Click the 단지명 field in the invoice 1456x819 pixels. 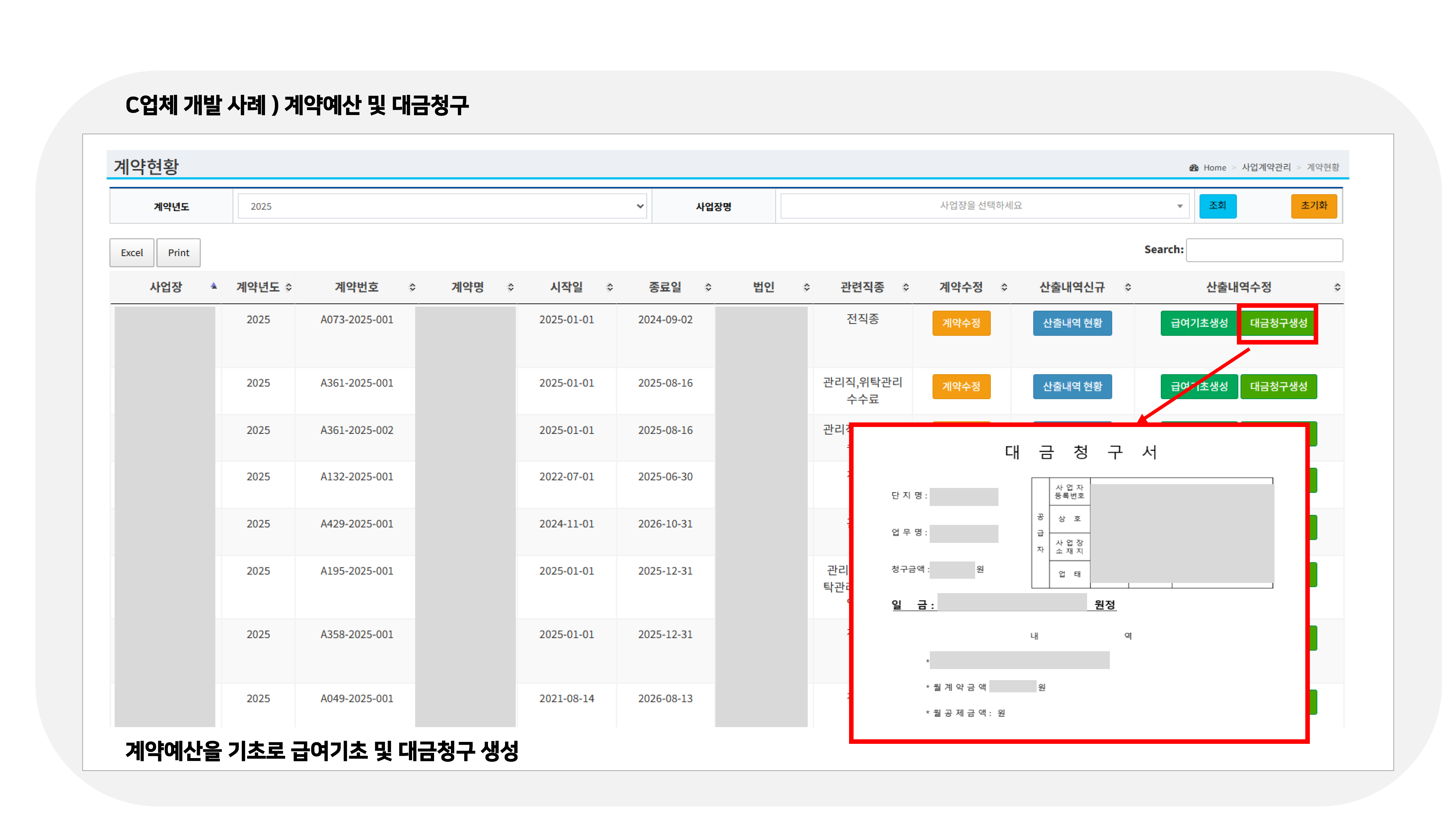pos(964,497)
